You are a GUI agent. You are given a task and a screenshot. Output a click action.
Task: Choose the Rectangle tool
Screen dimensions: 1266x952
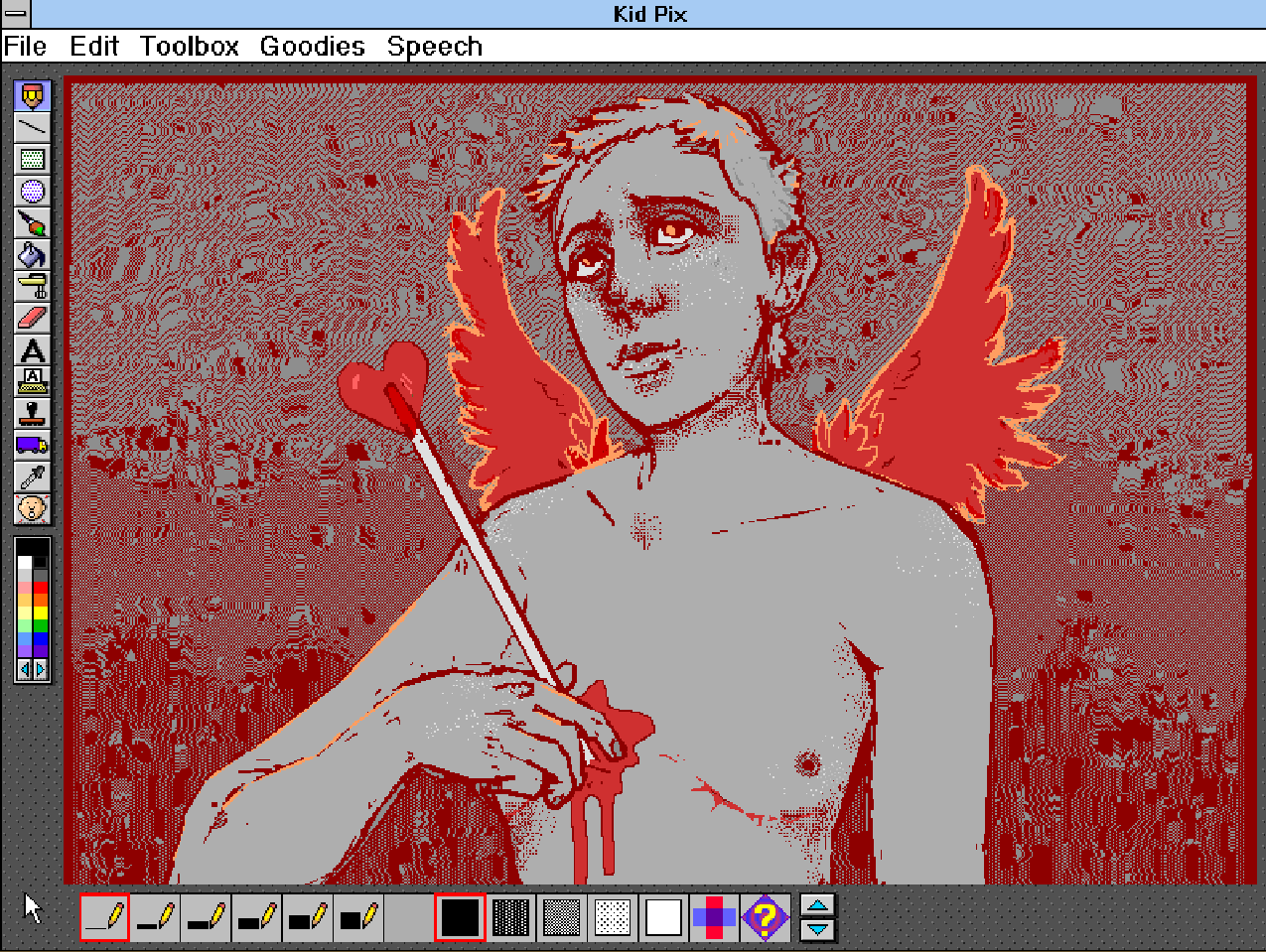tap(33, 160)
